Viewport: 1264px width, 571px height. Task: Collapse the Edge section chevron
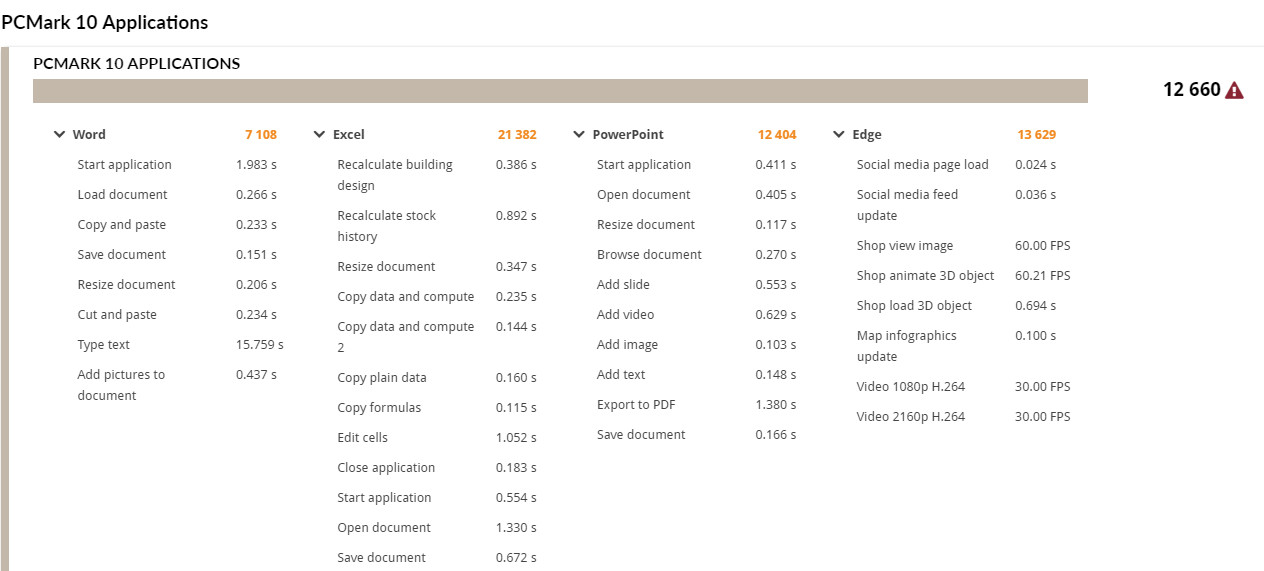click(839, 134)
